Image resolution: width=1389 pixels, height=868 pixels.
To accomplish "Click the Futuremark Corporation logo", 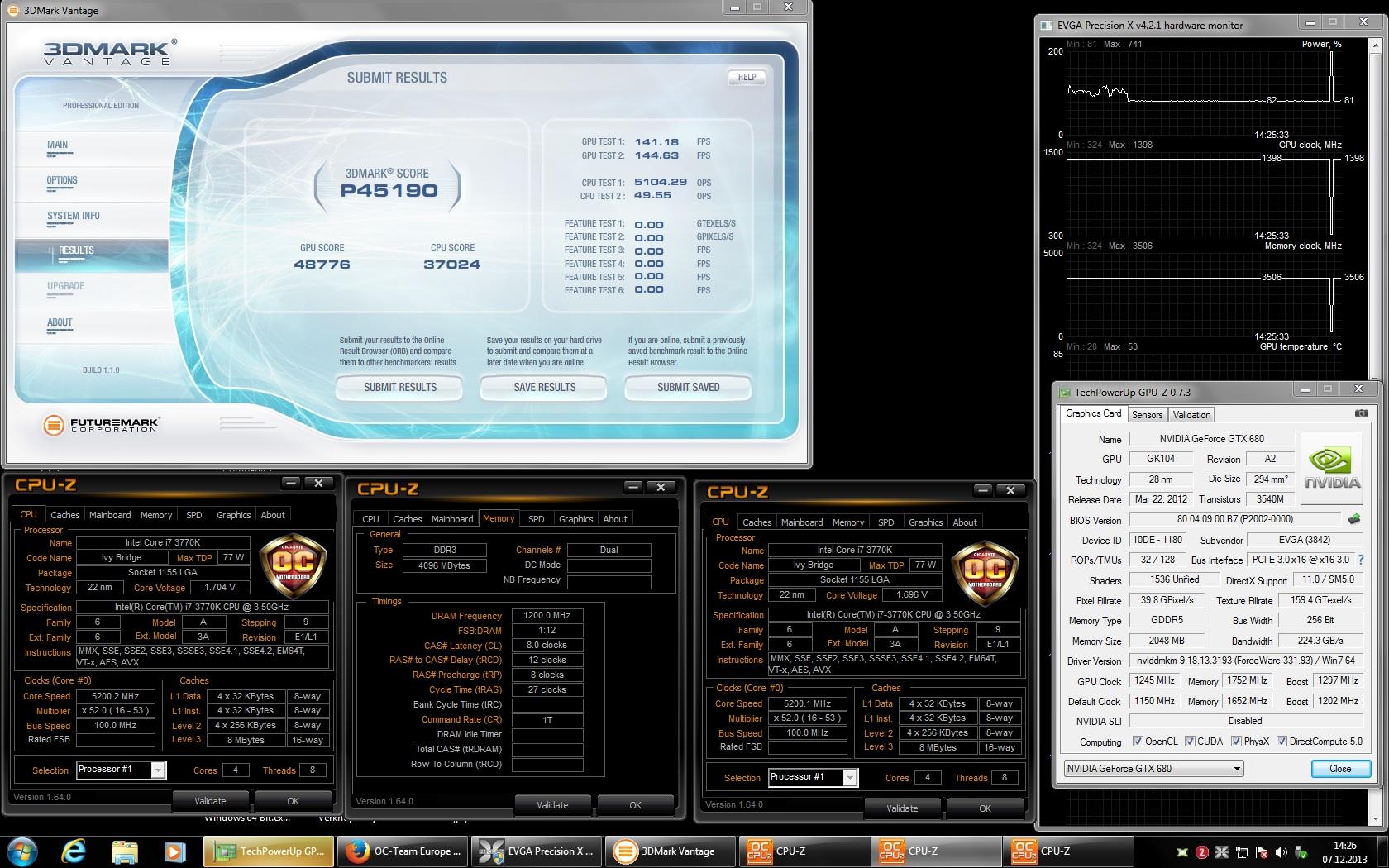I will coord(101,426).
